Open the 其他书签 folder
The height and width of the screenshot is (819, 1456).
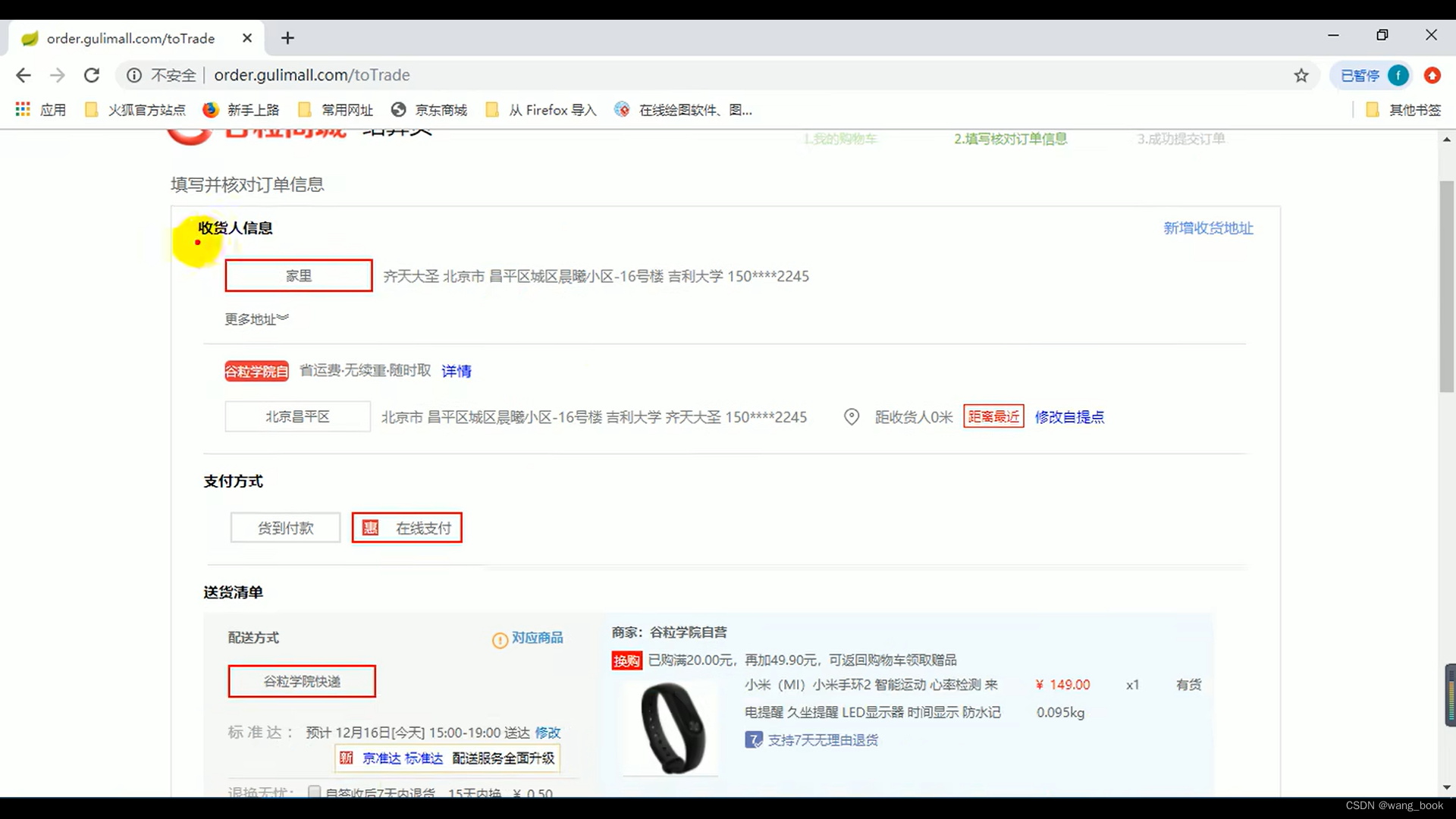pyautogui.click(x=1403, y=110)
